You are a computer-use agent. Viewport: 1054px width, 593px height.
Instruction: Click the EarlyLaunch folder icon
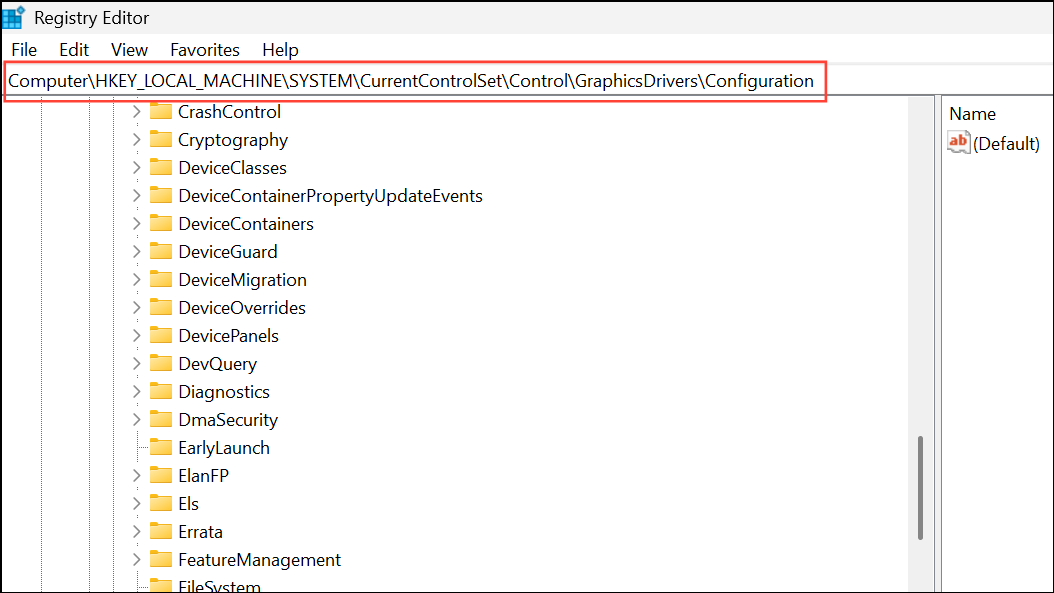pos(161,447)
